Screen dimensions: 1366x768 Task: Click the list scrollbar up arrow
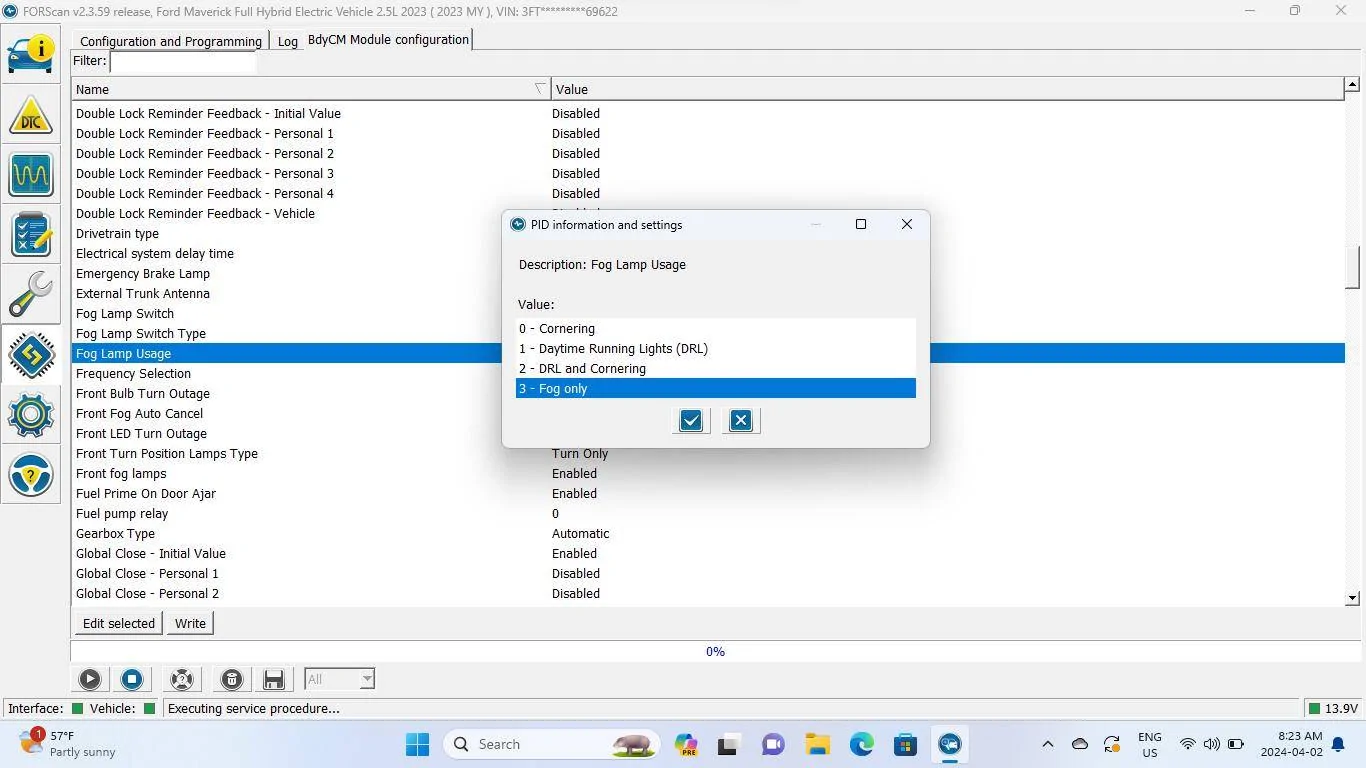(x=1352, y=86)
